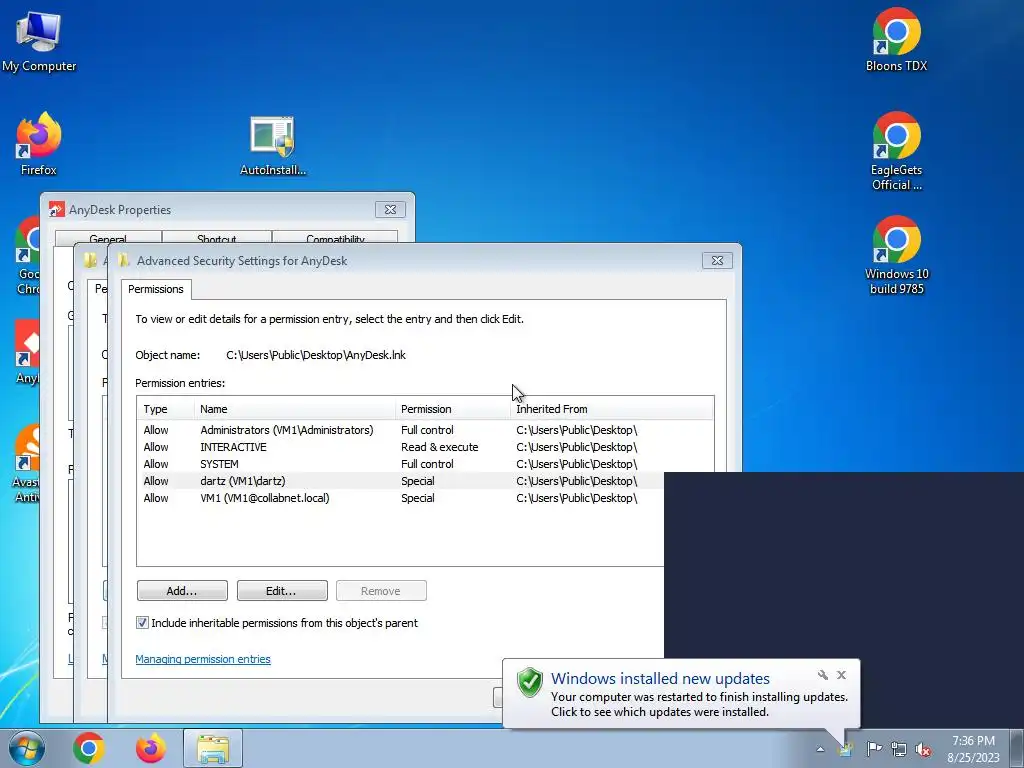
Task: Click the Add... button
Action: tap(182, 590)
